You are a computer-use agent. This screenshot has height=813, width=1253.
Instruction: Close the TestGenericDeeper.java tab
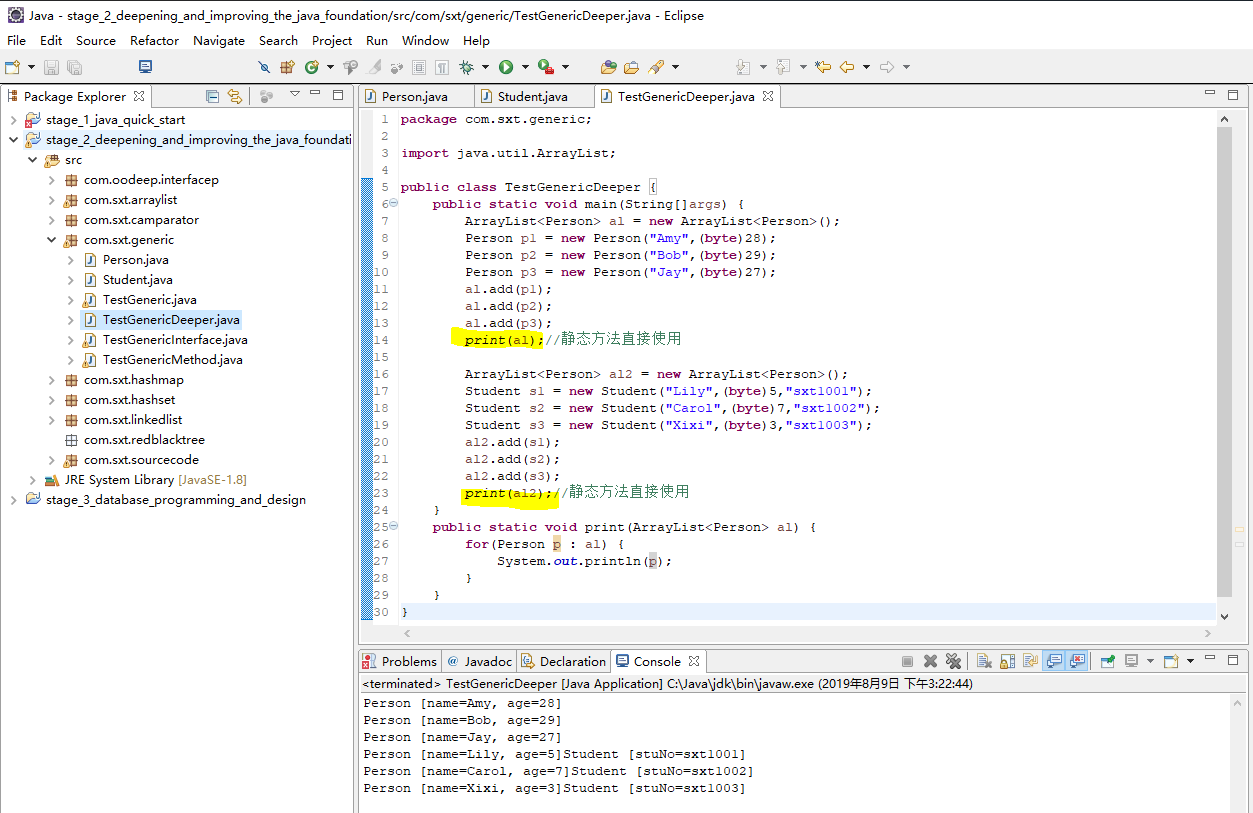coord(768,96)
